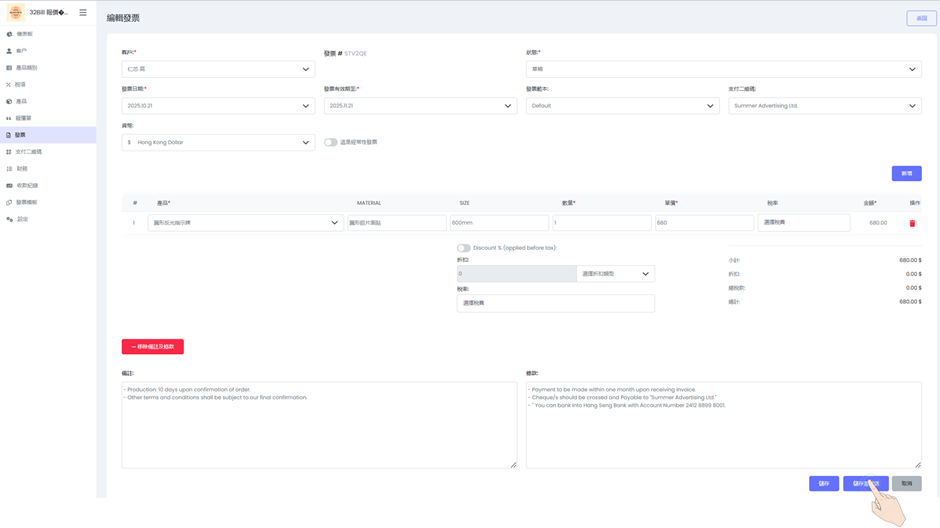Viewport: 940px width, 528px height.
Task: Go to 產品 products page in sidebar
Action: [x=21, y=101]
